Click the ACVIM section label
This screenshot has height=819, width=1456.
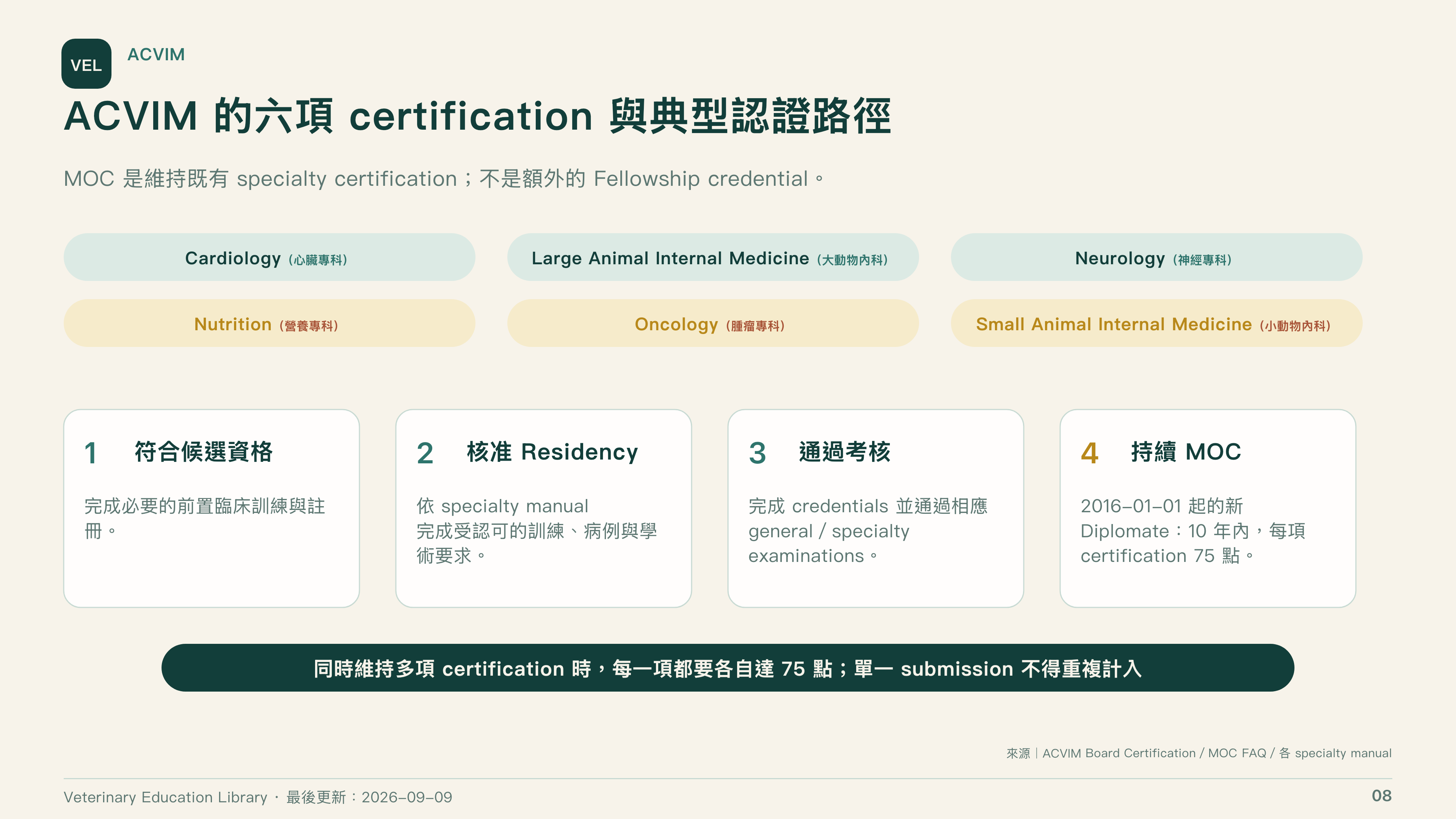pyautogui.click(x=156, y=54)
